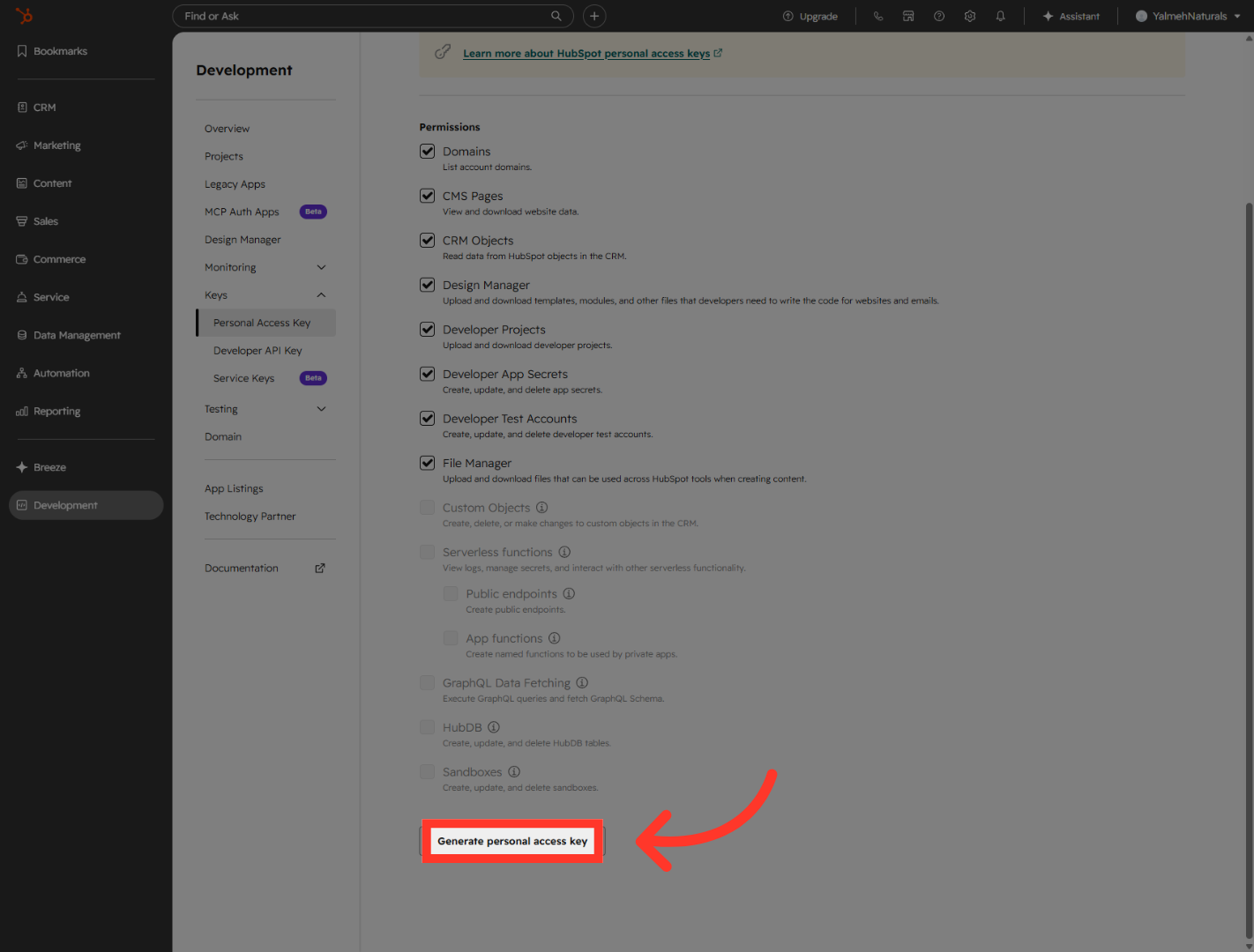The height and width of the screenshot is (952, 1254).
Task: Click Generate personal access key
Action: pos(512,841)
